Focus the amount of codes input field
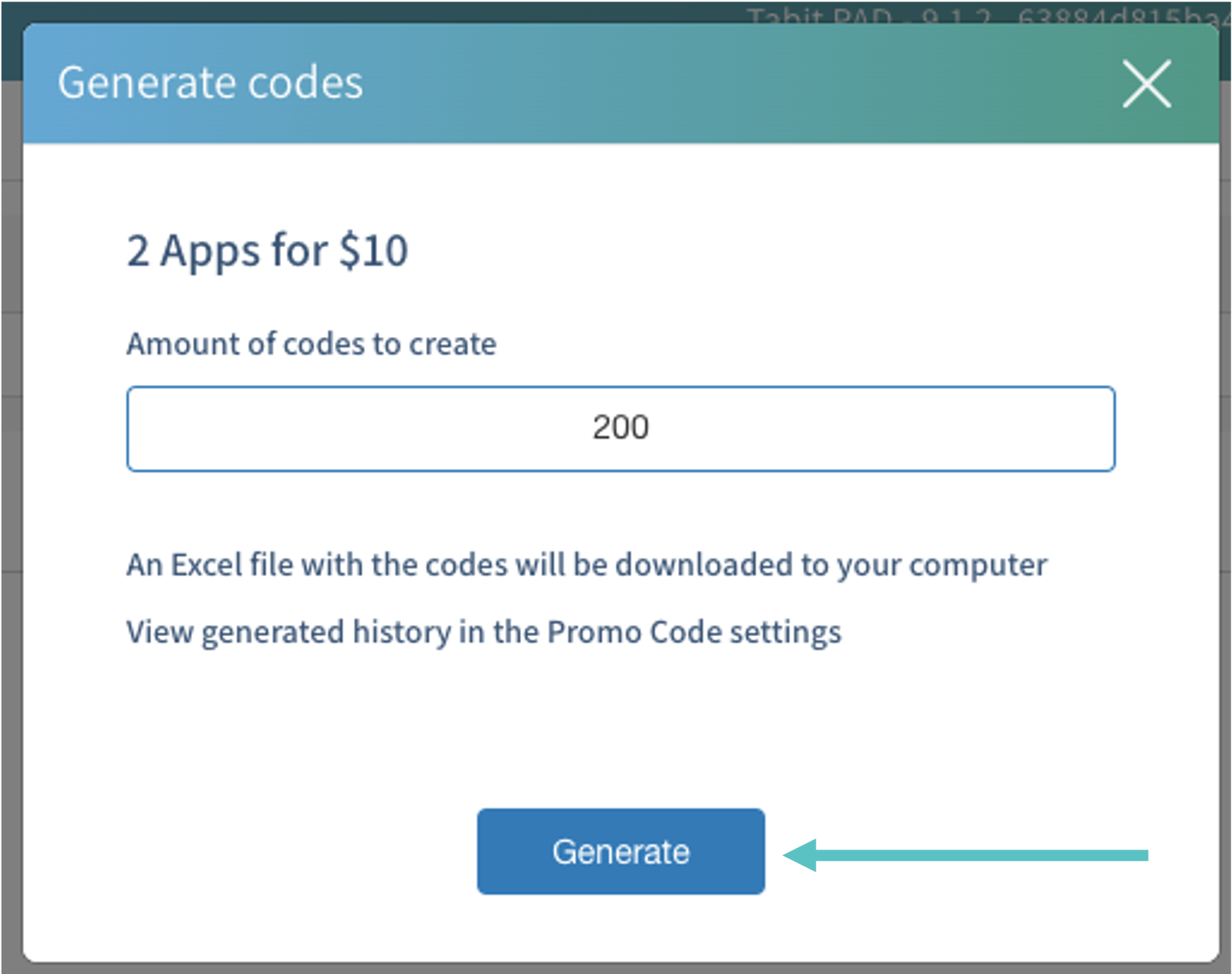 pyautogui.click(x=620, y=428)
